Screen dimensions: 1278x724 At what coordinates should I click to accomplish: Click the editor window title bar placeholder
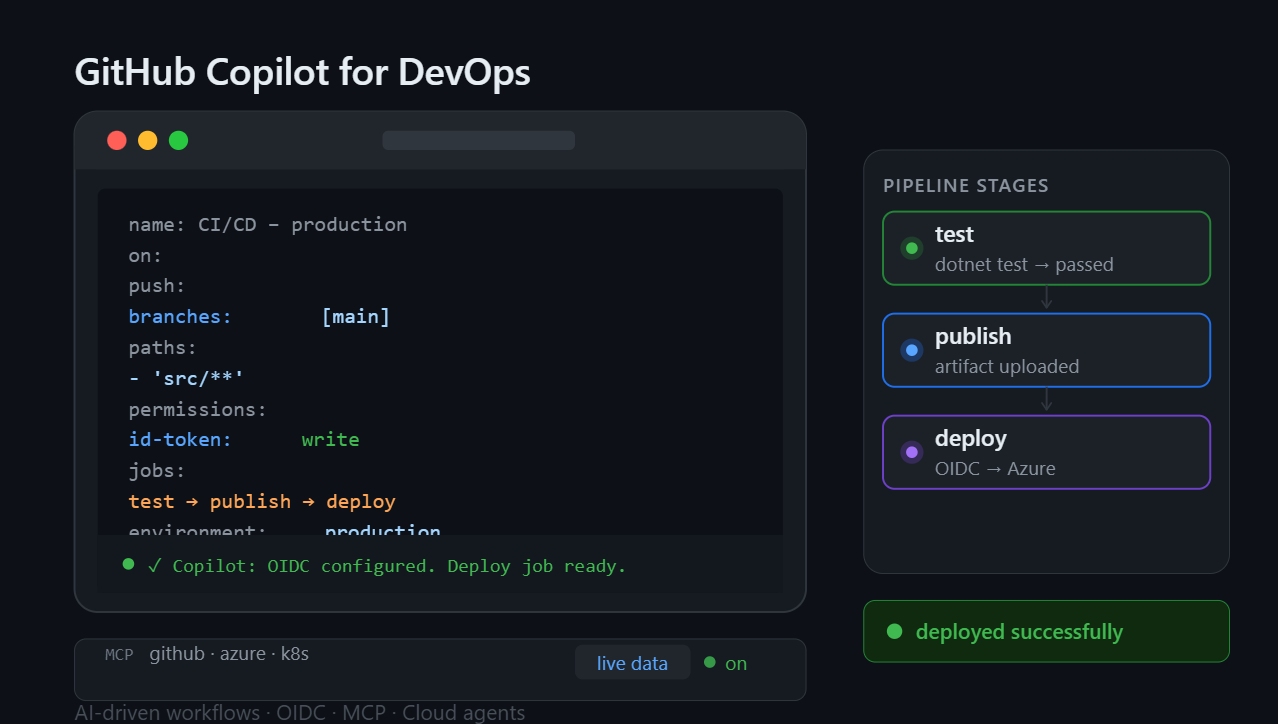tap(478, 140)
